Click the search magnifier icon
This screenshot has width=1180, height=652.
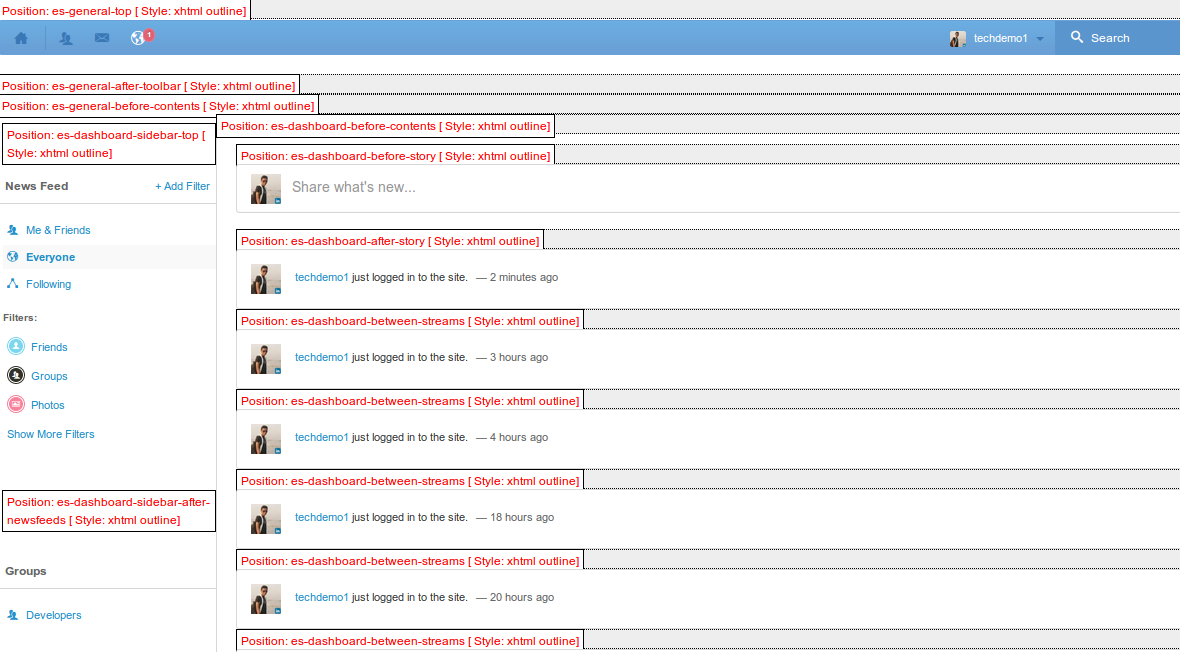(1077, 38)
